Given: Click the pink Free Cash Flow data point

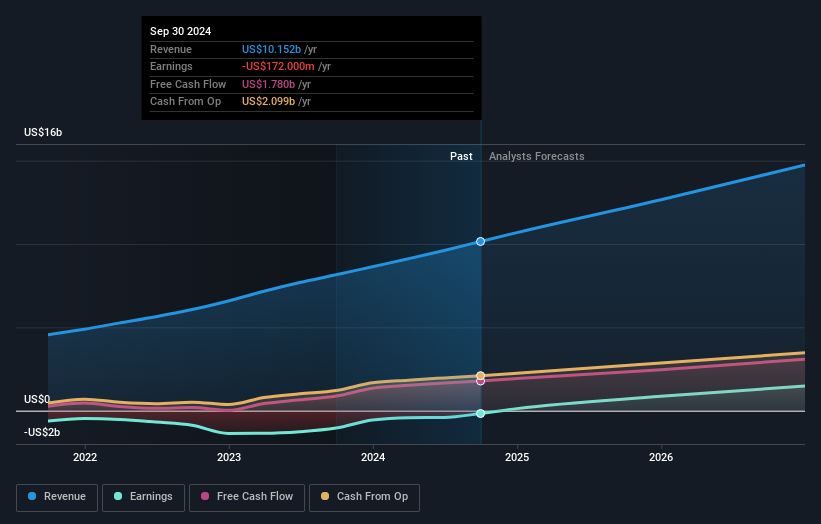Looking at the screenshot, I should click(480, 382).
